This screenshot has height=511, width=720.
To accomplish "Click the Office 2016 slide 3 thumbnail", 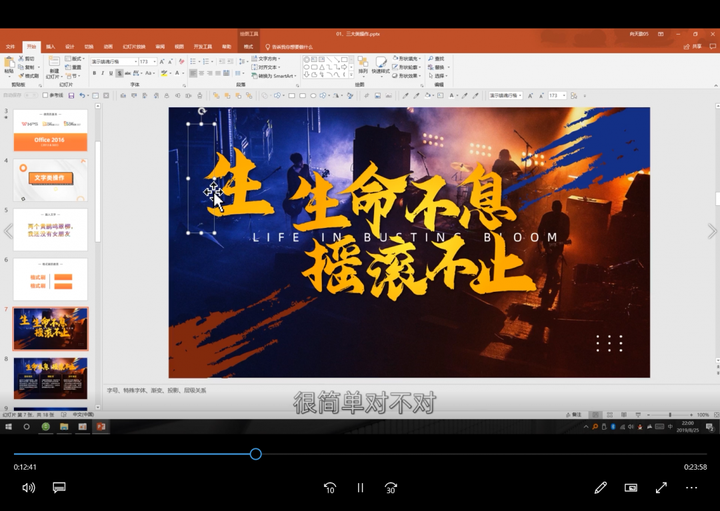I will [x=51, y=130].
